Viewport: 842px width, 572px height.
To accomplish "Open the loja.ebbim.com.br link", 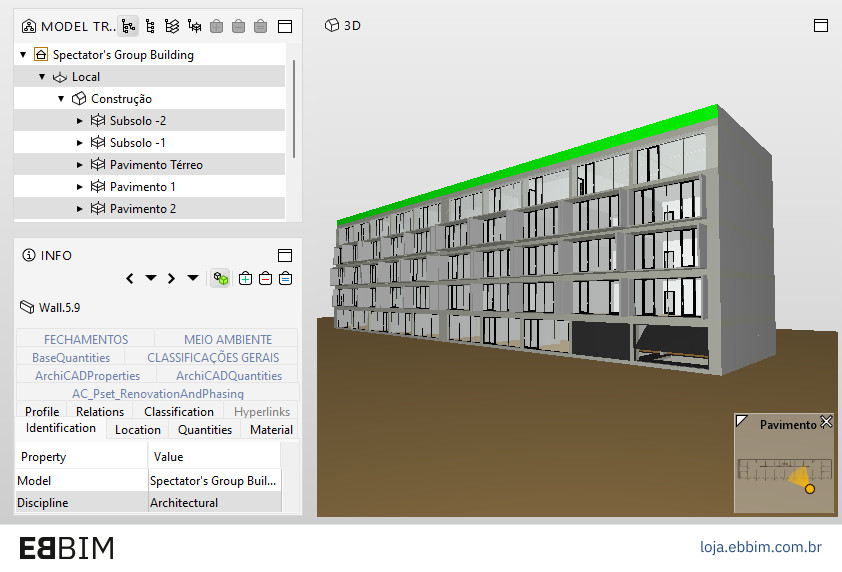I will pyautogui.click(x=760, y=547).
